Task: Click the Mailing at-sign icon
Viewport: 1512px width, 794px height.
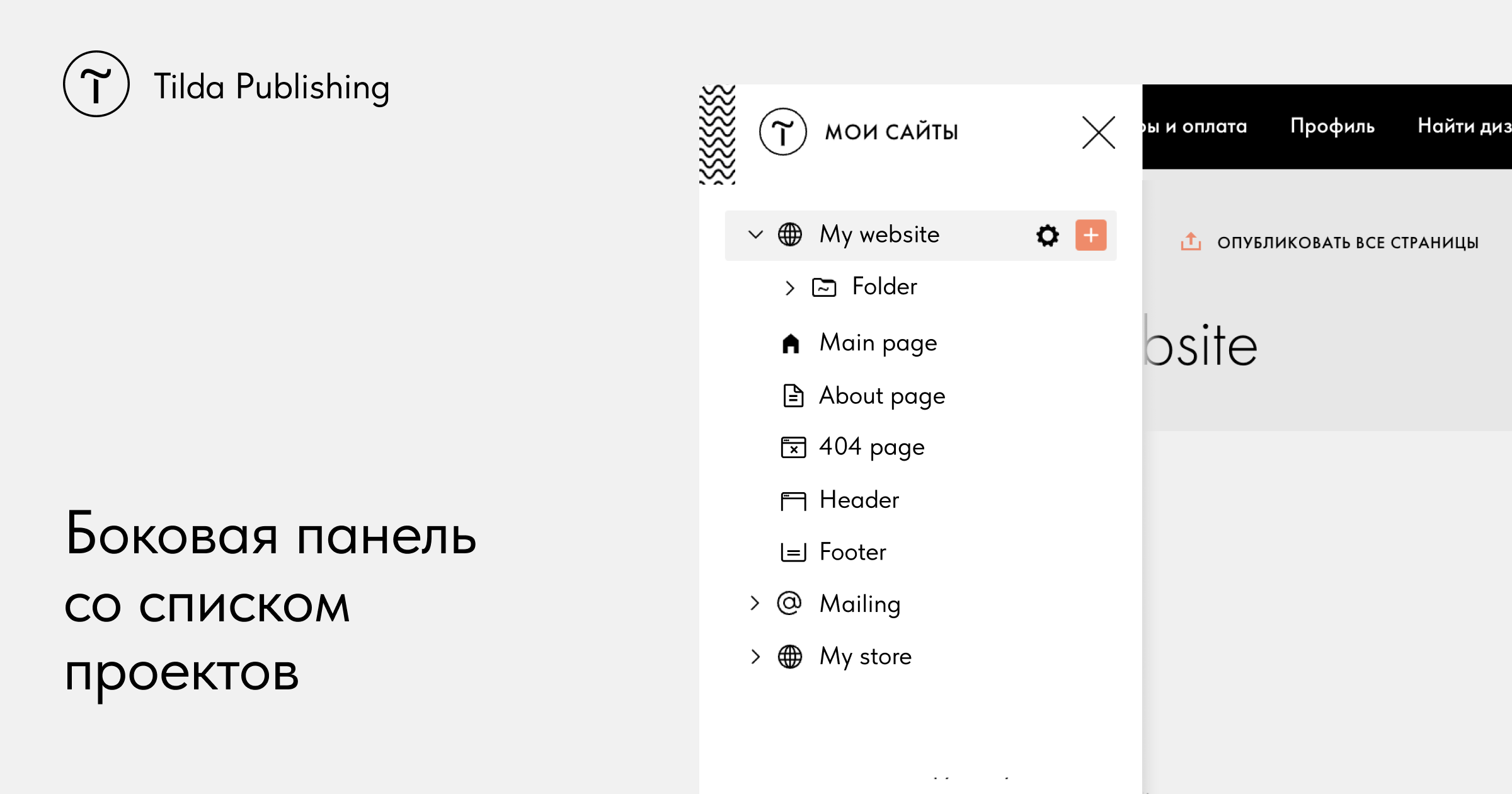Action: click(789, 604)
